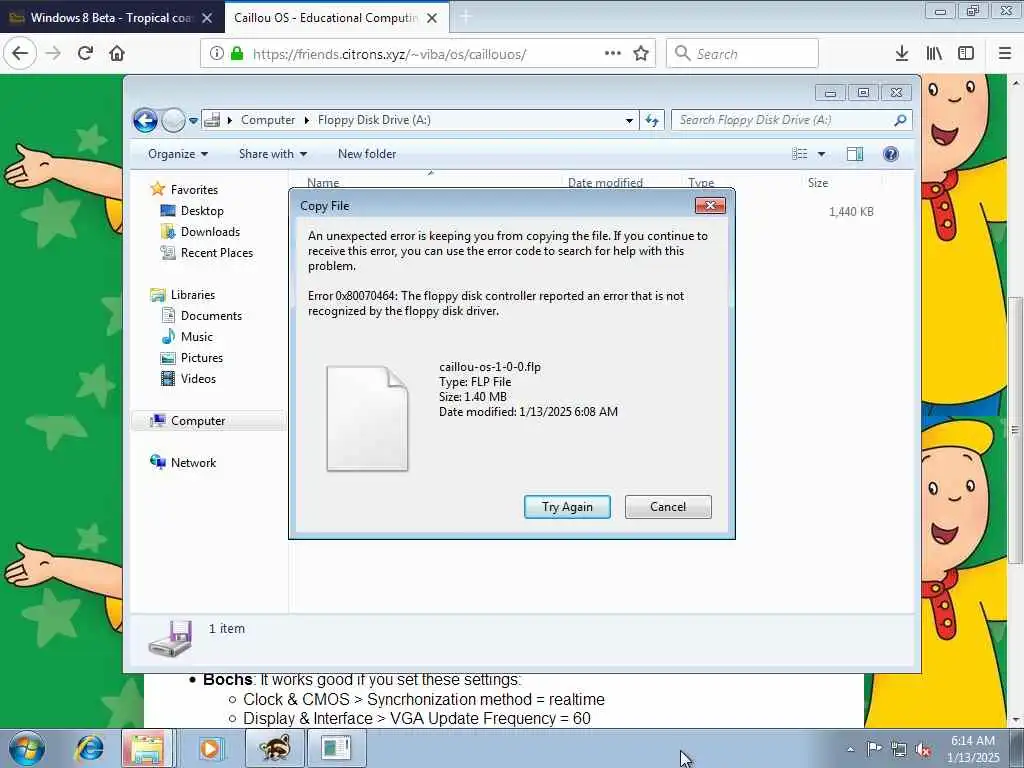
Task: Close the Windows 8 Beta tab
Action: 207,18
